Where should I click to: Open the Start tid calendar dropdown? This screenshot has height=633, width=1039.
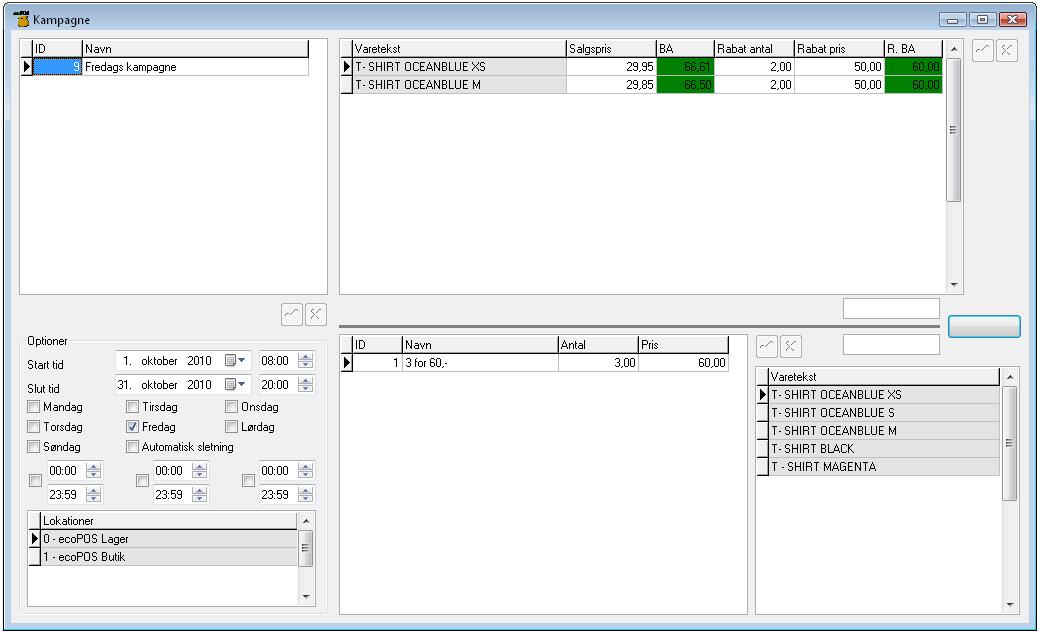(235, 361)
